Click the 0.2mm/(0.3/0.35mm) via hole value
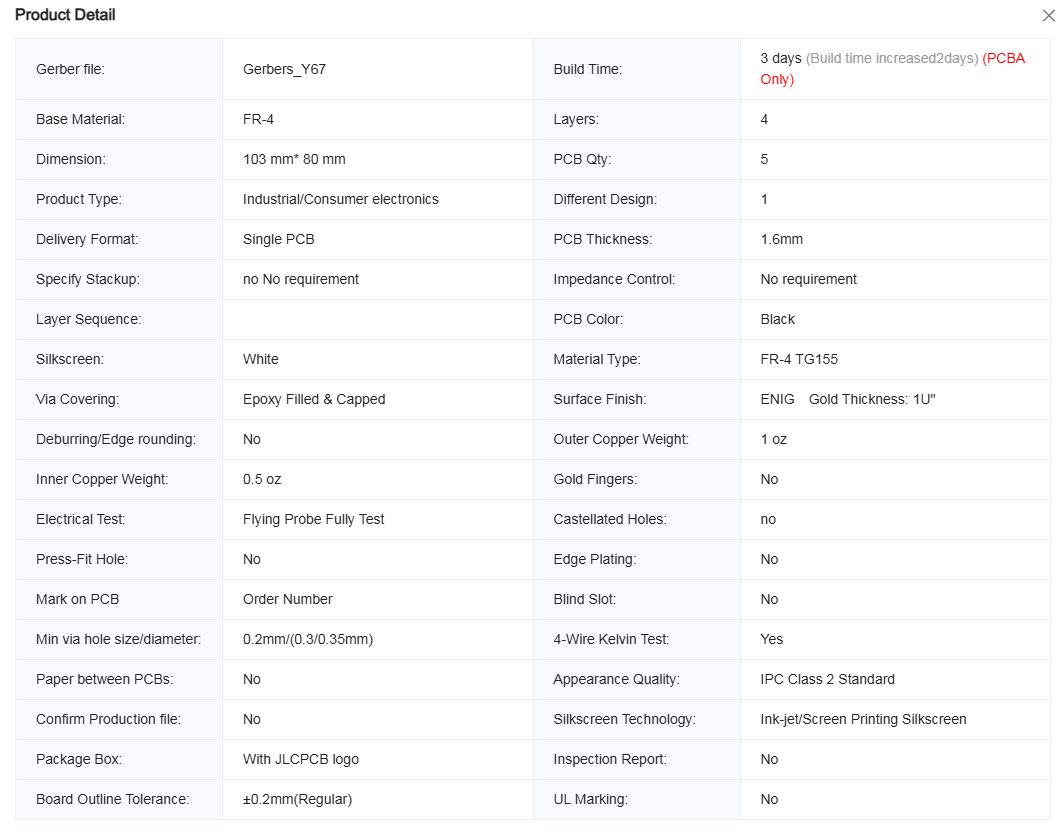 308,639
